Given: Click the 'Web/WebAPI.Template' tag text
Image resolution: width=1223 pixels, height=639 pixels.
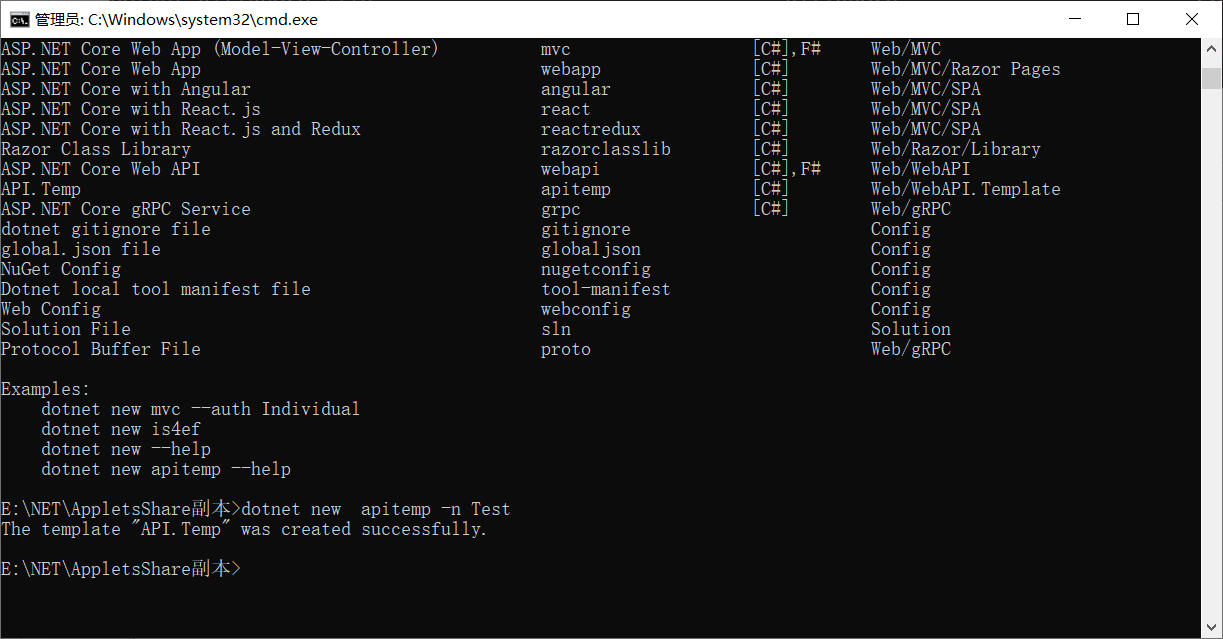Looking at the screenshot, I should tap(965, 189).
